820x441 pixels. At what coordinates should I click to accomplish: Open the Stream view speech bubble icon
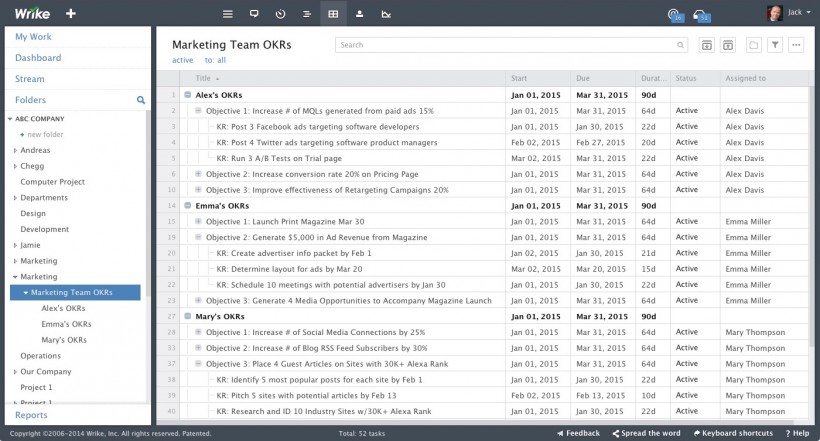[254, 14]
